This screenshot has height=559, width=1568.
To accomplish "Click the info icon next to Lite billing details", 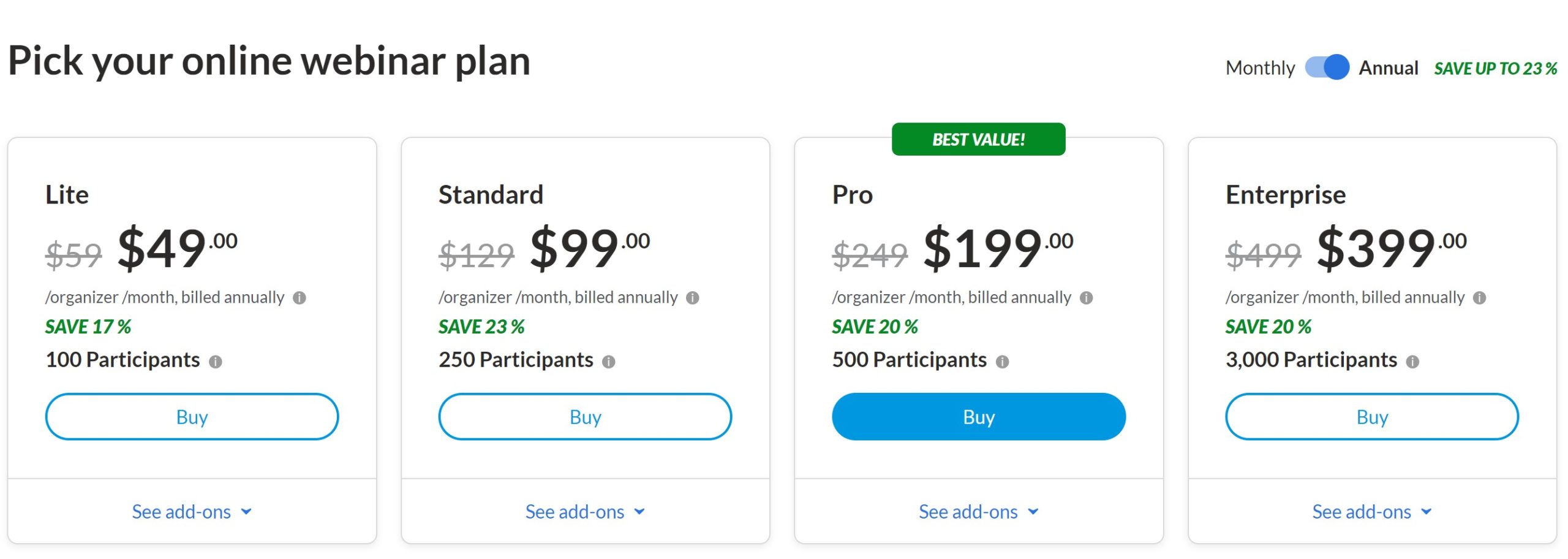I will pyautogui.click(x=300, y=298).
